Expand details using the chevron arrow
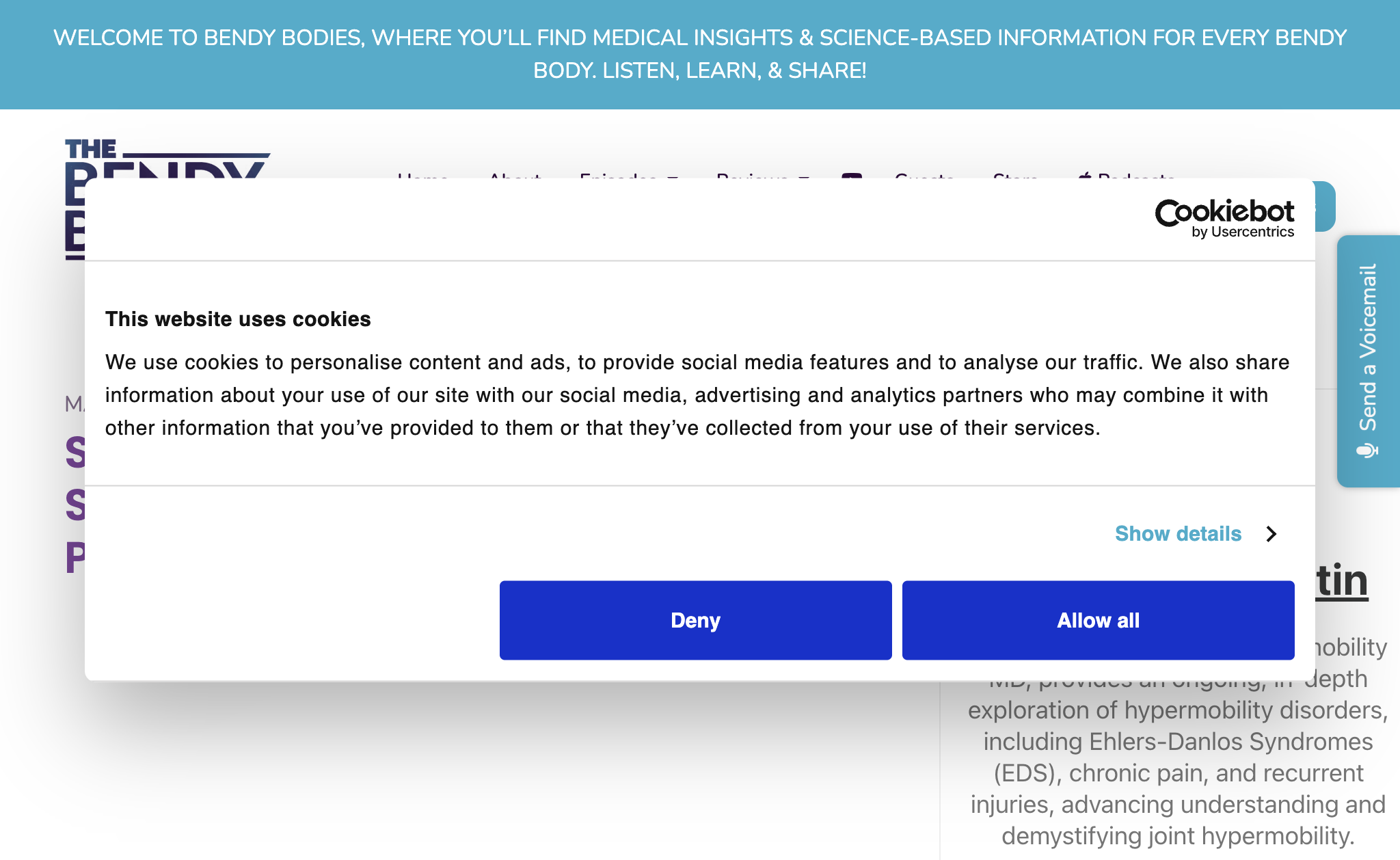This screenshot has width=1400, height=860. (x=1271, y=533)
